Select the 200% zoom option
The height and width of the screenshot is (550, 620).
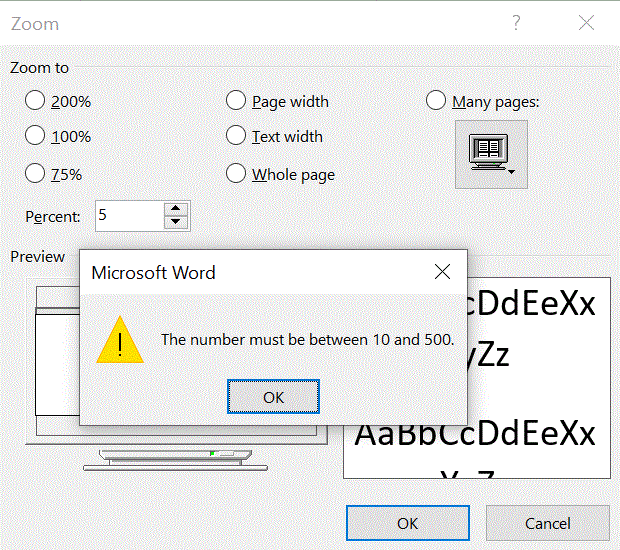[x=35, y=100]
